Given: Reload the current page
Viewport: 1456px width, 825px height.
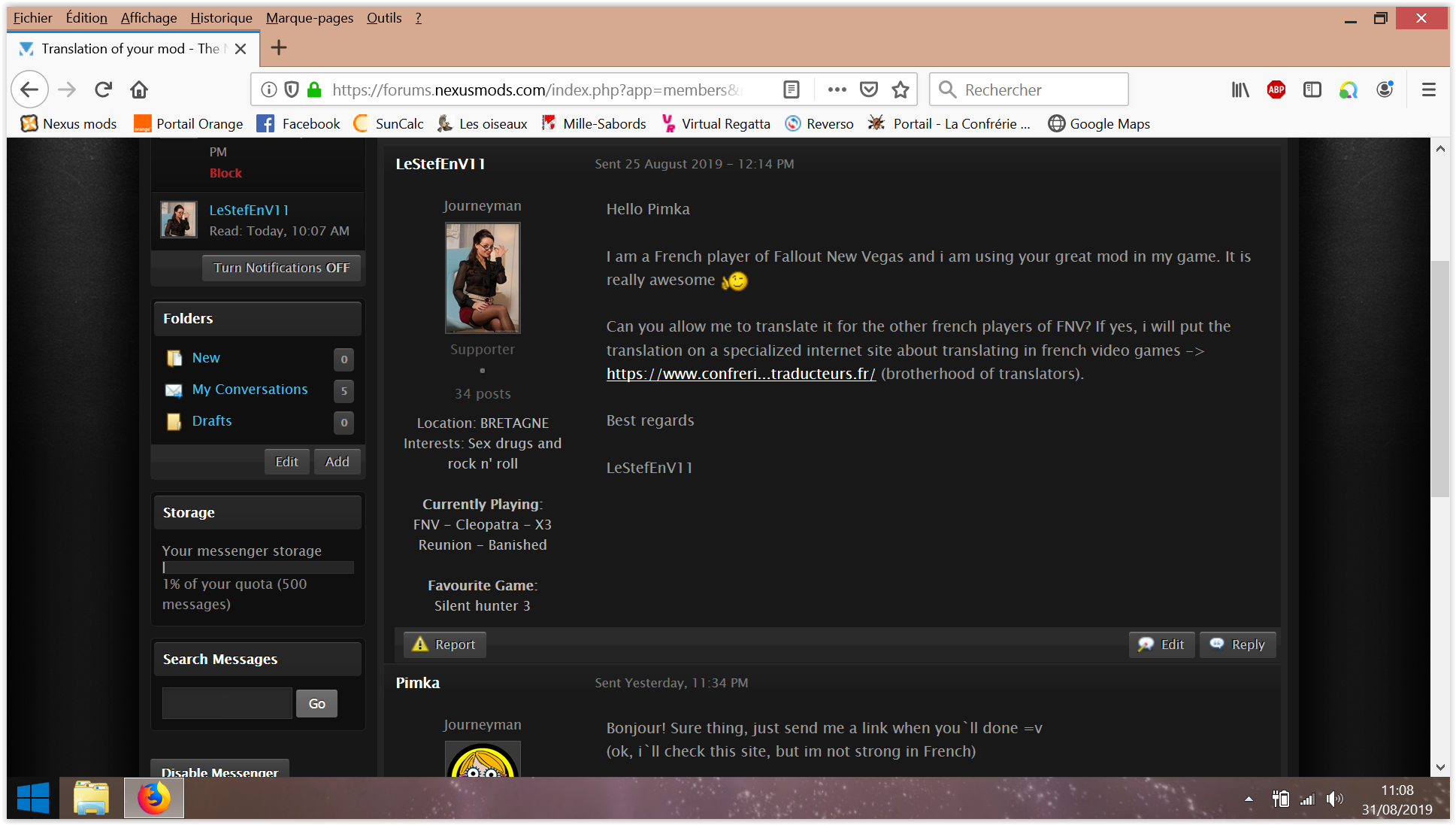Looking at the screenshot, I should click(x=103, y=90).
